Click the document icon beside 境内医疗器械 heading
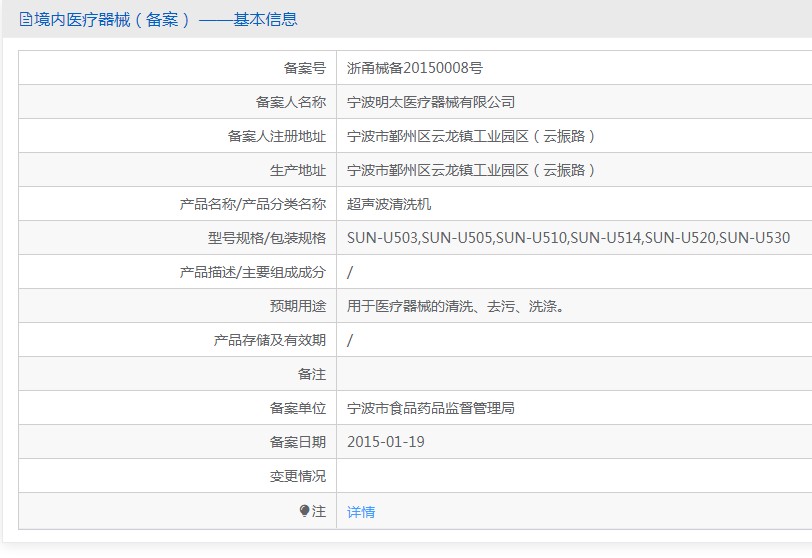The width and height of the screenshot is (812, 558). pyautogui.click(x=25, y=20)
